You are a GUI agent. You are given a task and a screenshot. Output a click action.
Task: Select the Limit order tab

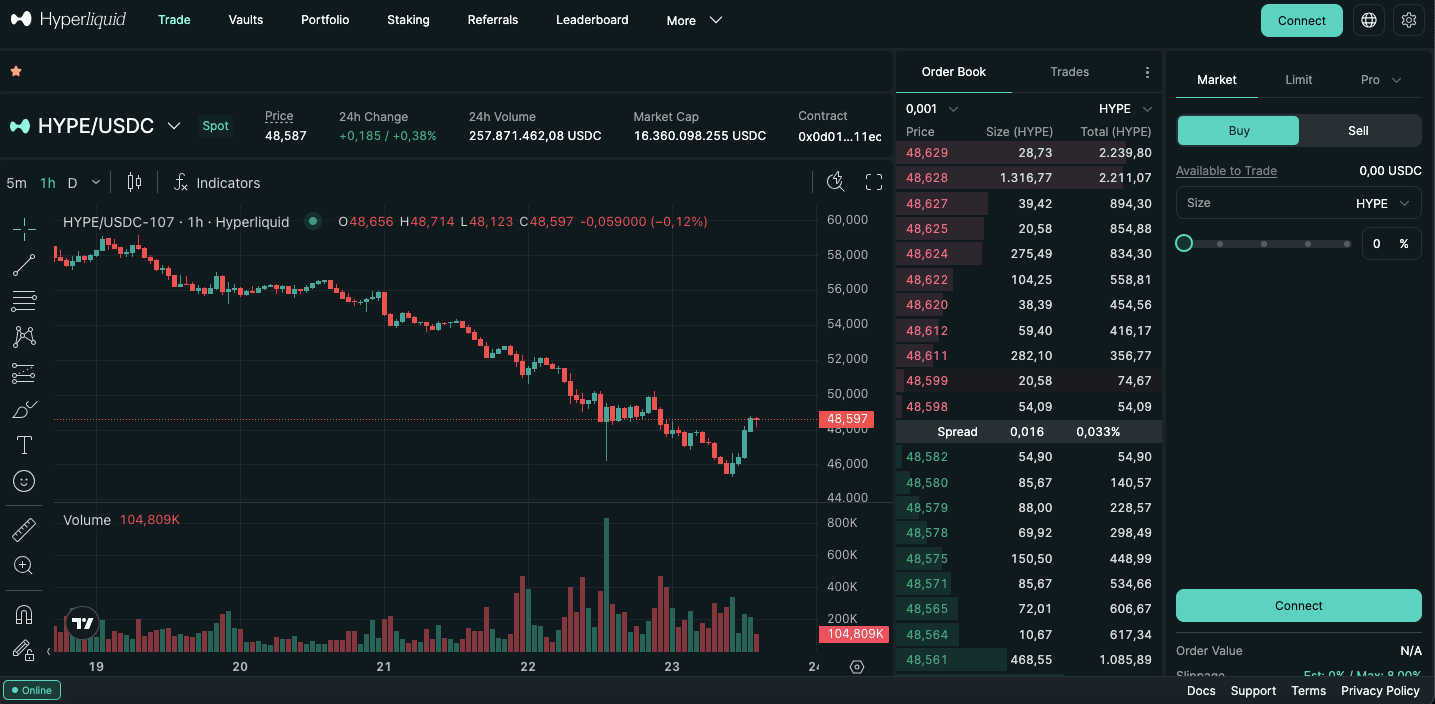tap(1298, 80)
